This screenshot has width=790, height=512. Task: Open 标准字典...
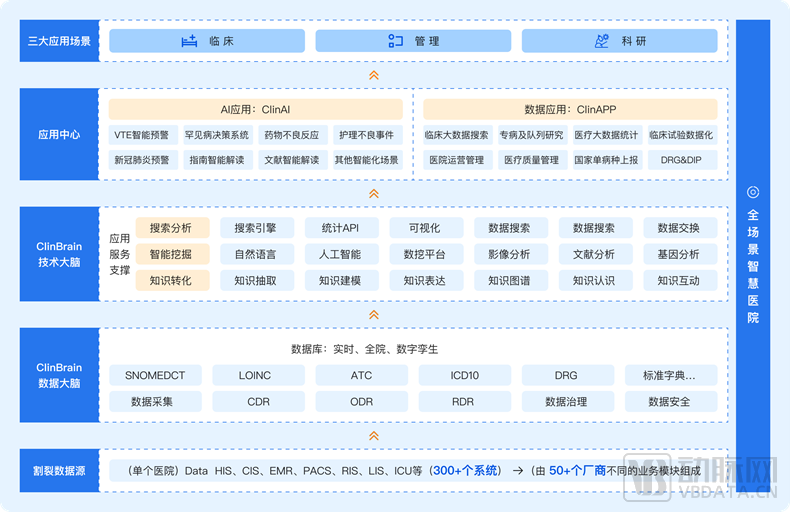click(x=671, y=375)
